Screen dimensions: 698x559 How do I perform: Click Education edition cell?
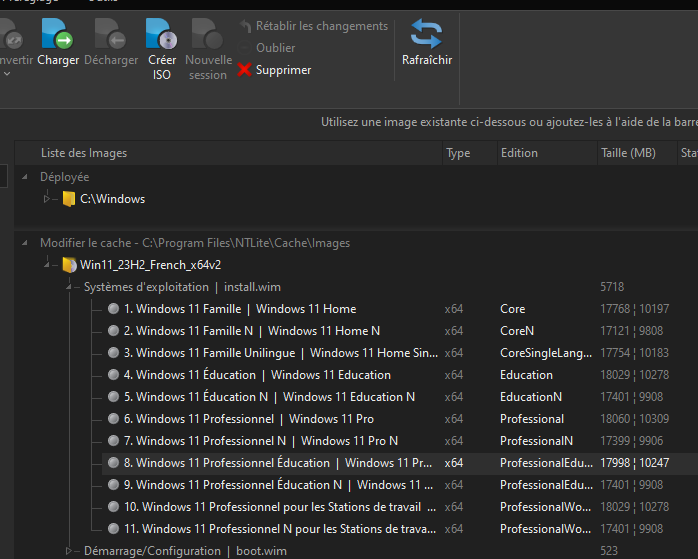(x=526, y=375)
